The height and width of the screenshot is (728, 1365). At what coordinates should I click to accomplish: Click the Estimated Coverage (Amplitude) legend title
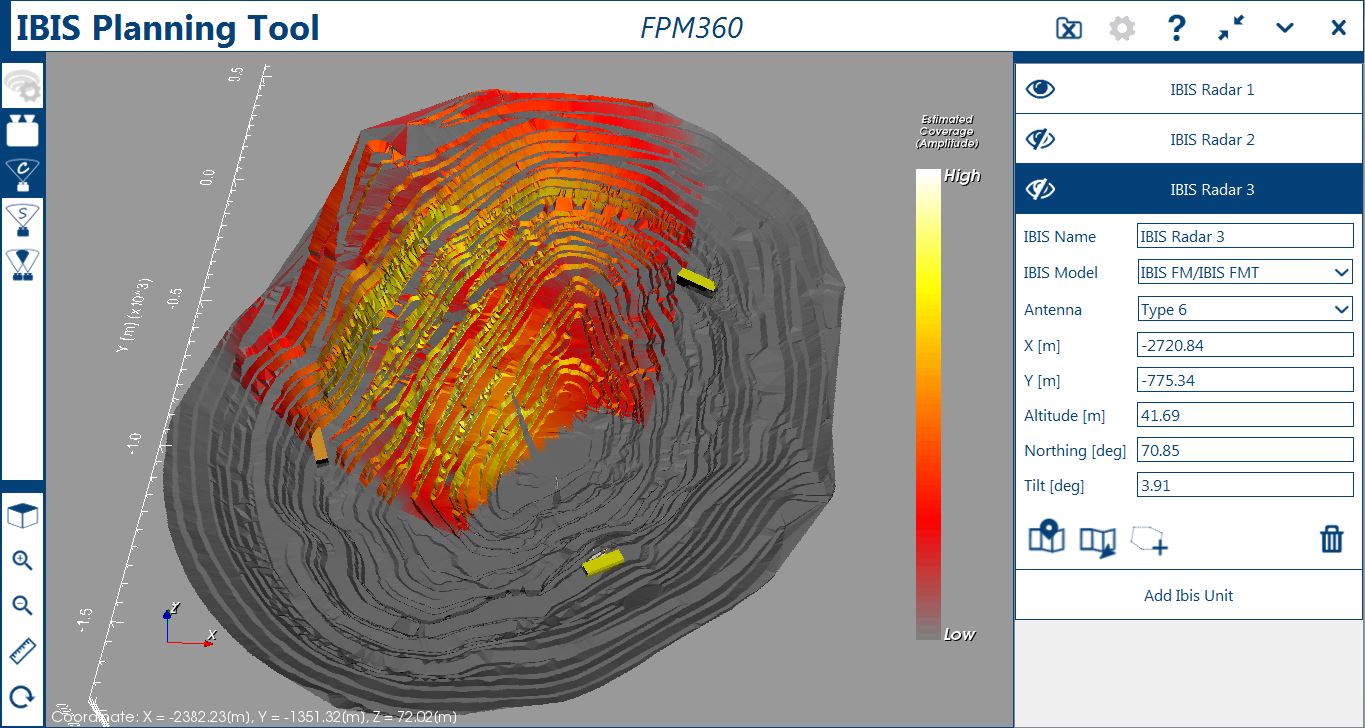947,131
